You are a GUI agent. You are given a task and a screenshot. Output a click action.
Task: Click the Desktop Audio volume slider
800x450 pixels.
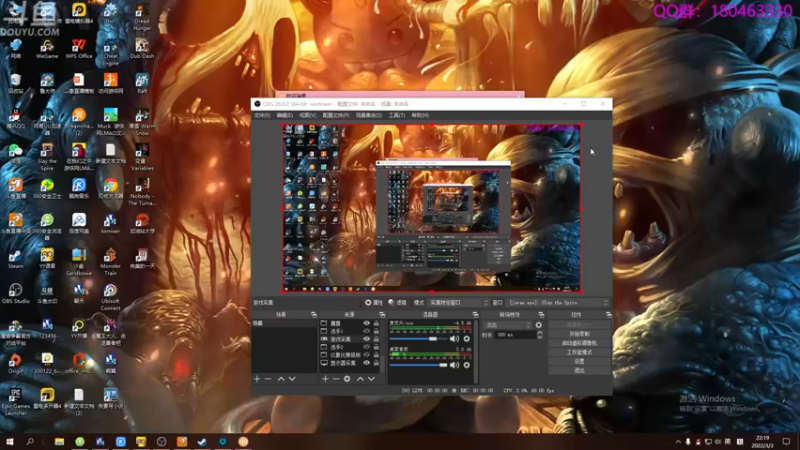pyautogui.click(x=418, y=365)
